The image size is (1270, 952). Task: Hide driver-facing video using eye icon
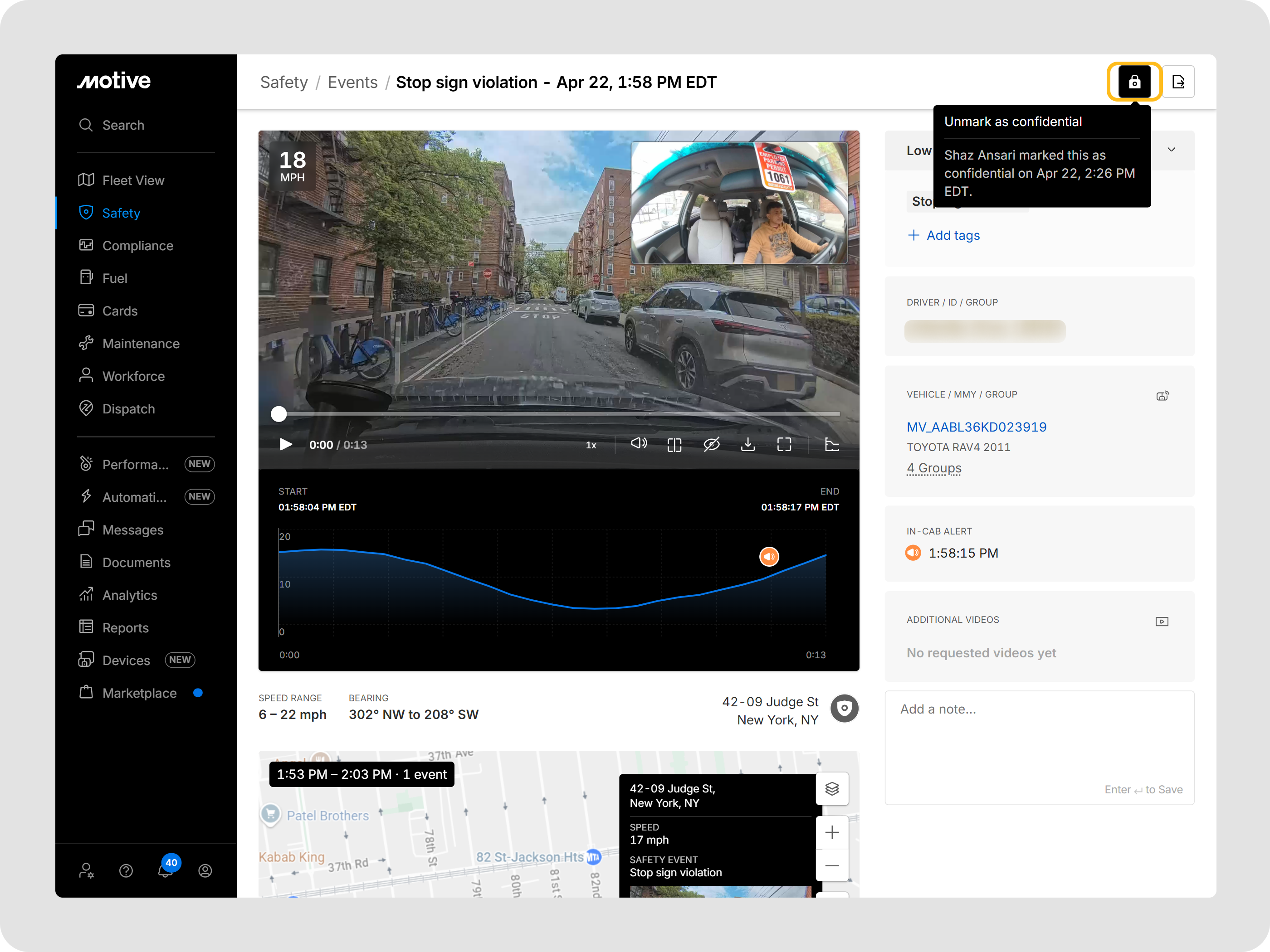tap(712, 444)
